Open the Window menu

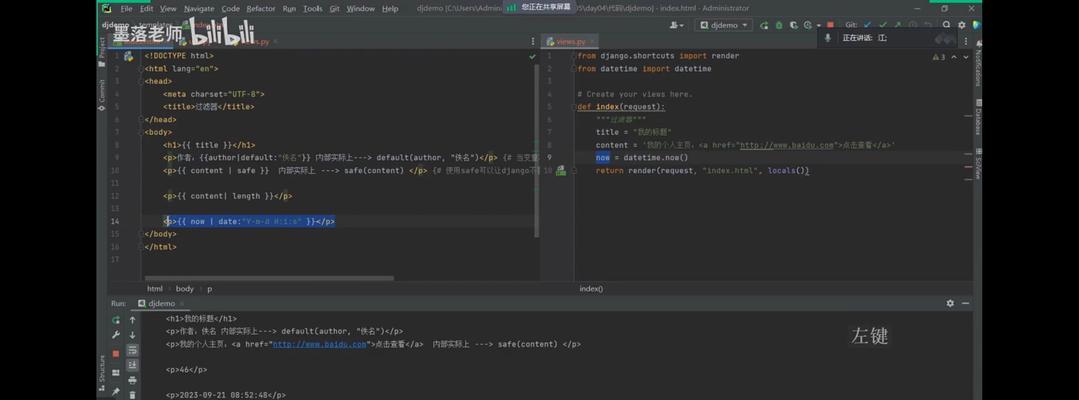tap(361, 9)
